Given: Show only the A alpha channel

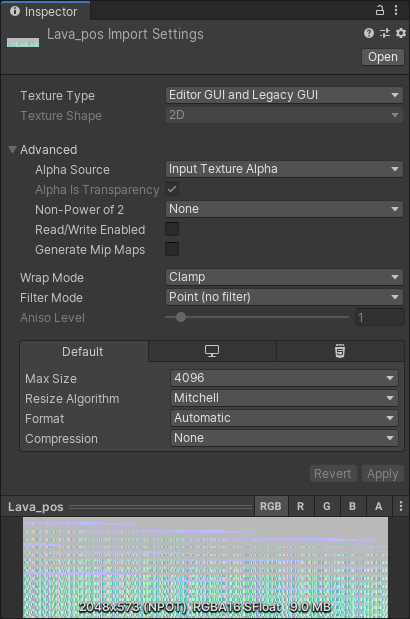Looking at the screenshot, I should coord(378,506).
